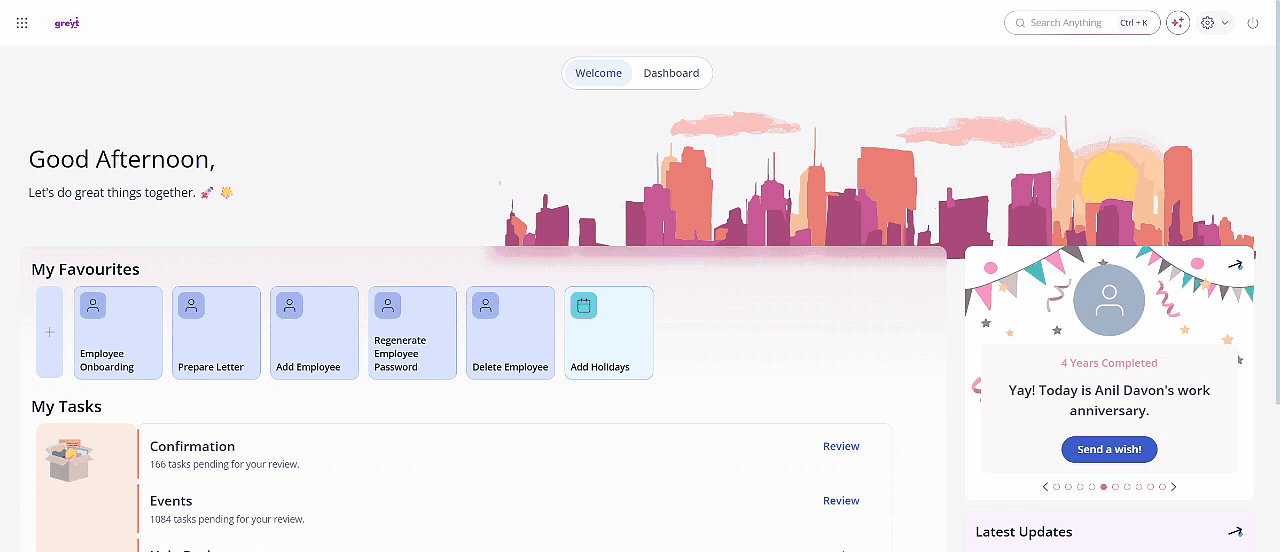Click the Prepare Letter person icon
Screen dimensions: 1280x552
click(191, 306)
